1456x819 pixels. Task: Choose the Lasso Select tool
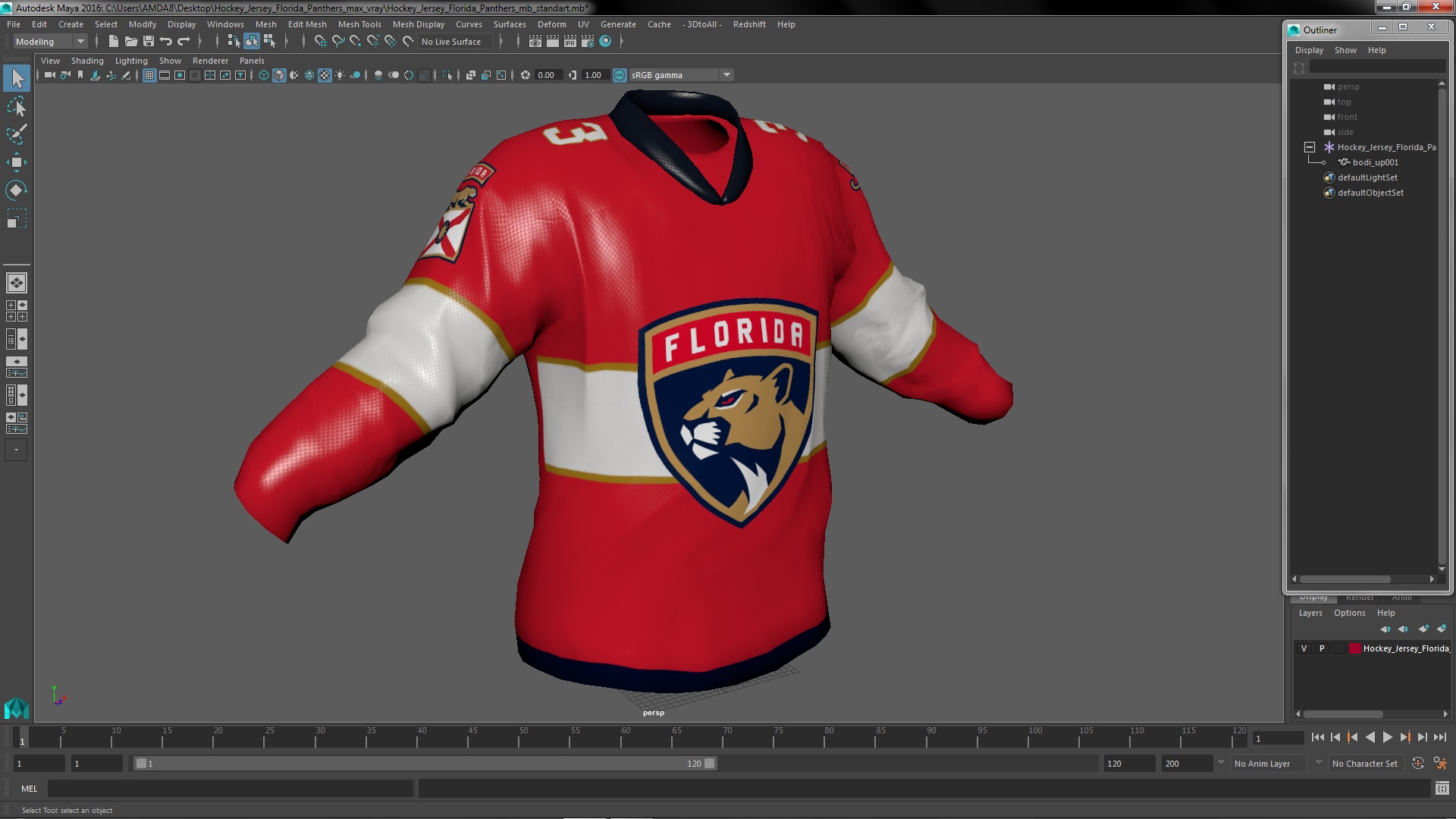[x=17, y=106]
